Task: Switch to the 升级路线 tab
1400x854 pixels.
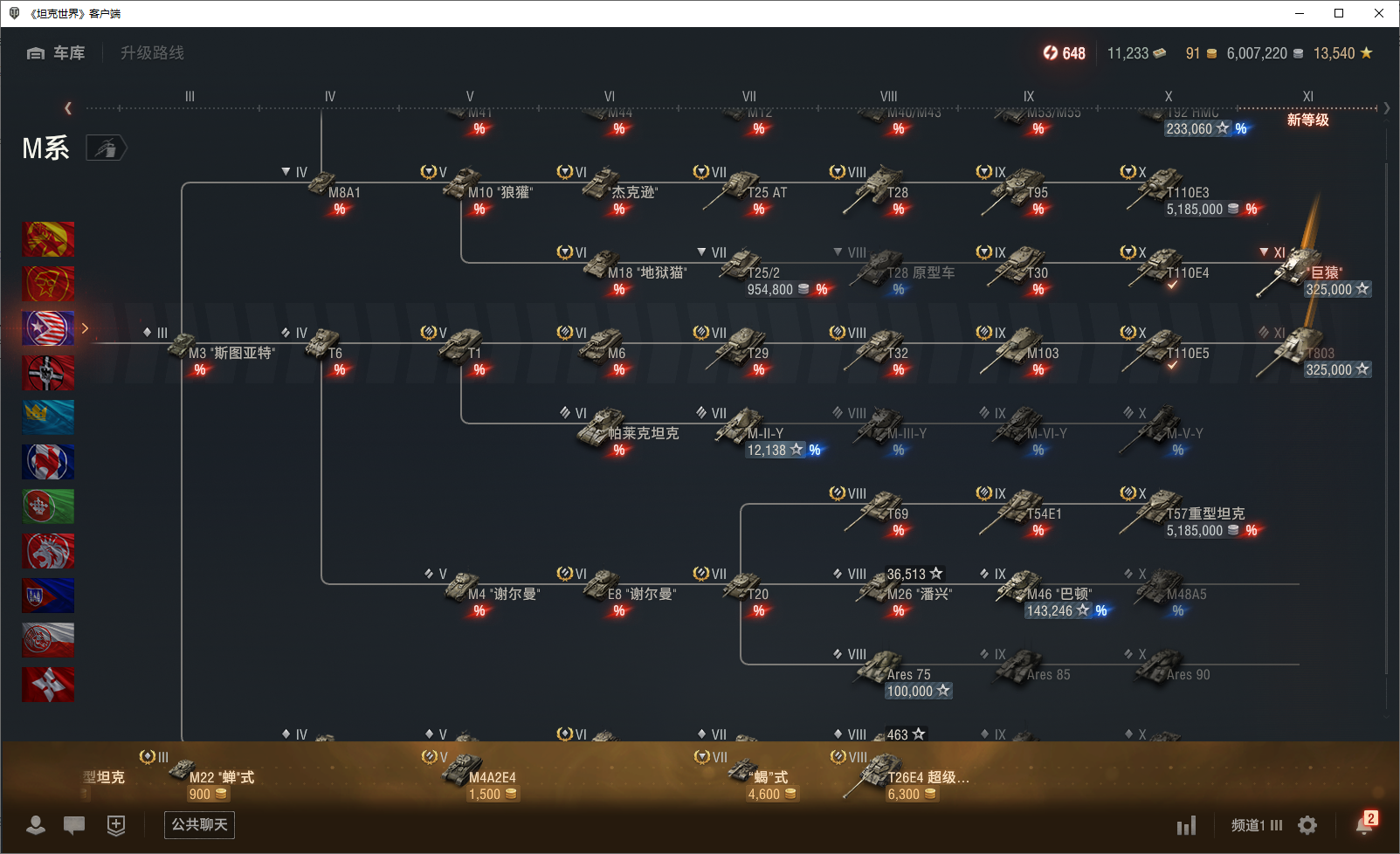Action: [152, 53]
